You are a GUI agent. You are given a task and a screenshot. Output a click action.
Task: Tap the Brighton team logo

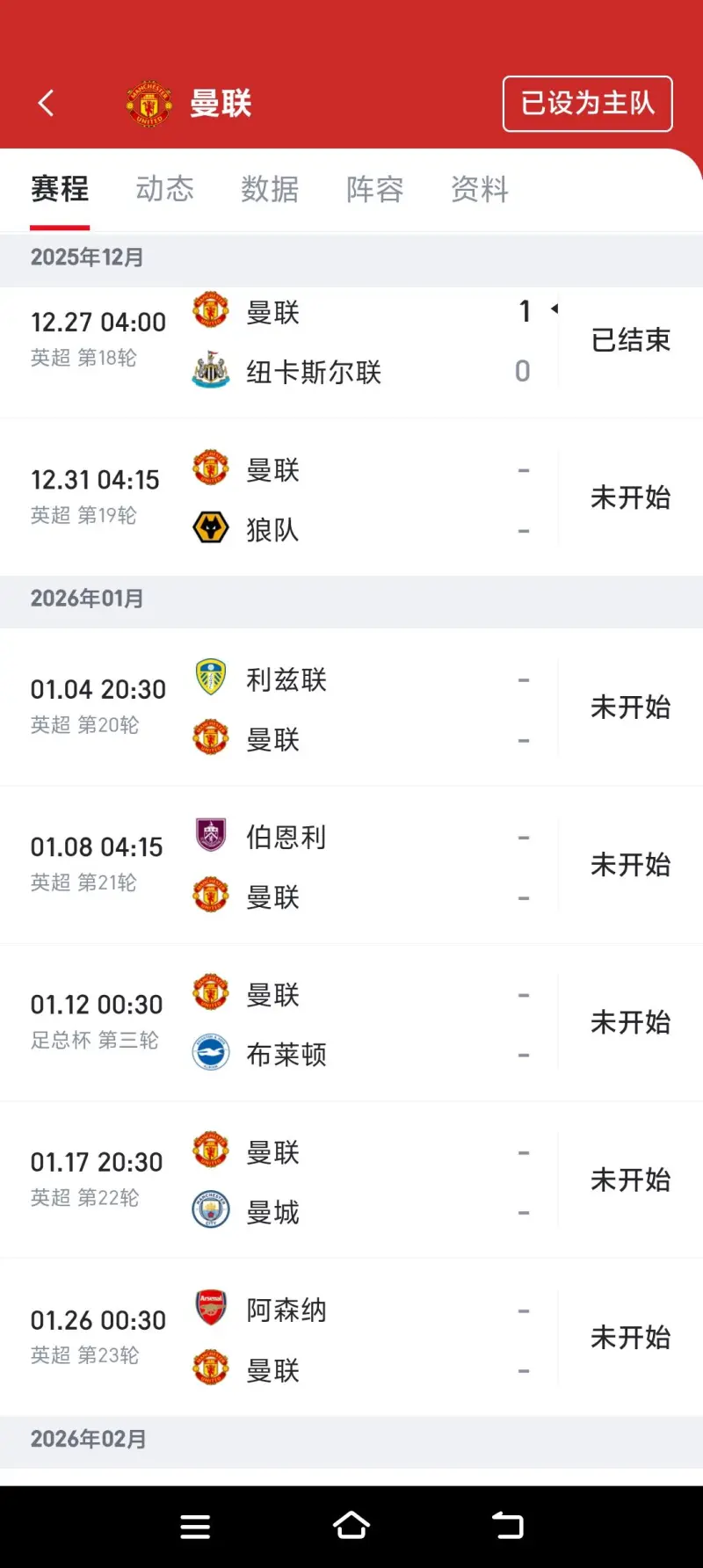[211, 1053]
